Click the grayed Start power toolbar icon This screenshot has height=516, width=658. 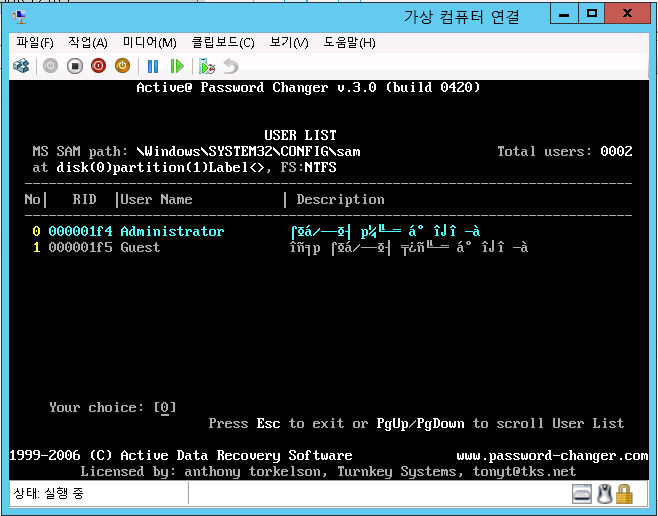(50, 66)
